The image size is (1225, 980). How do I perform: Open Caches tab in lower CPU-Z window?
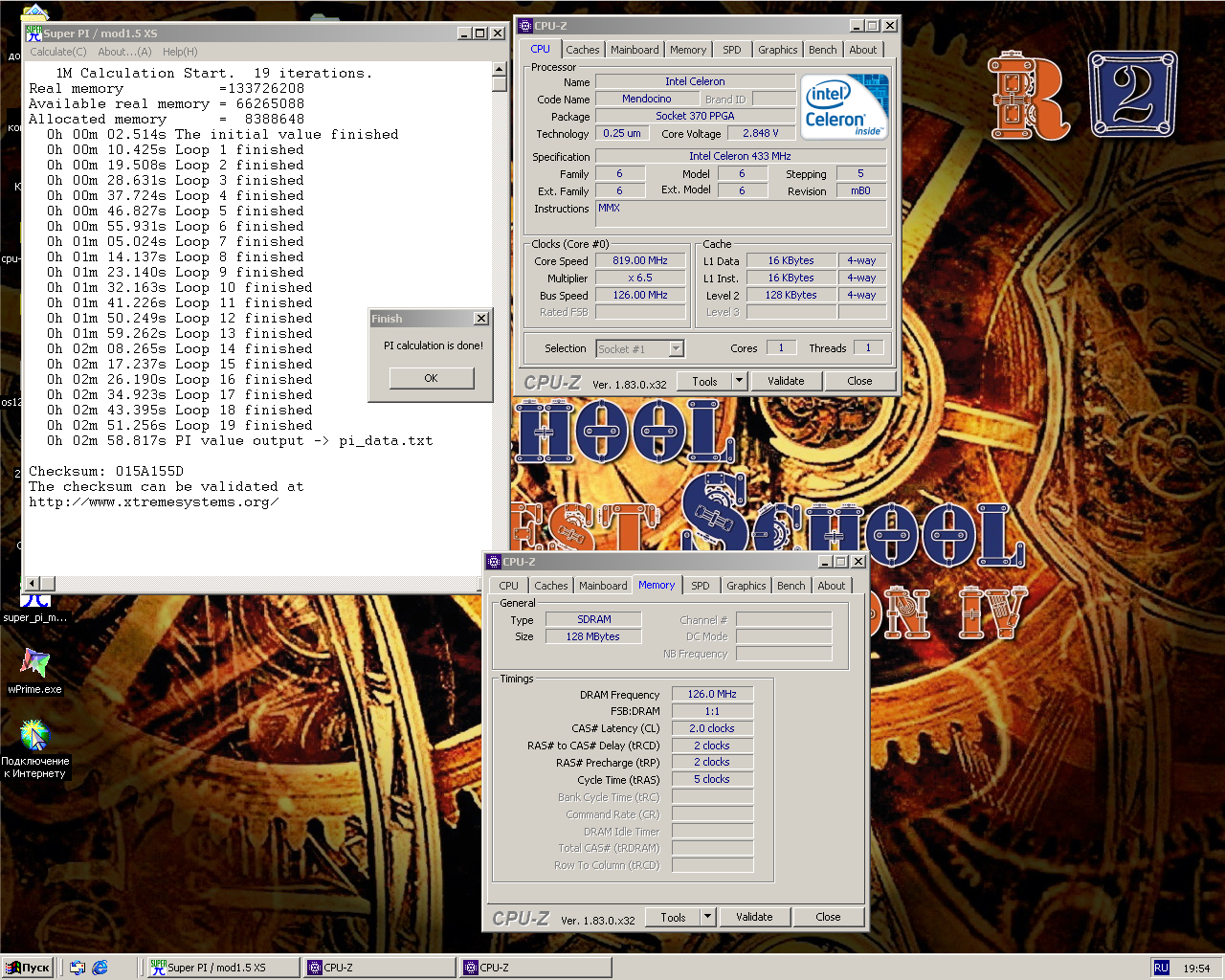551,586
